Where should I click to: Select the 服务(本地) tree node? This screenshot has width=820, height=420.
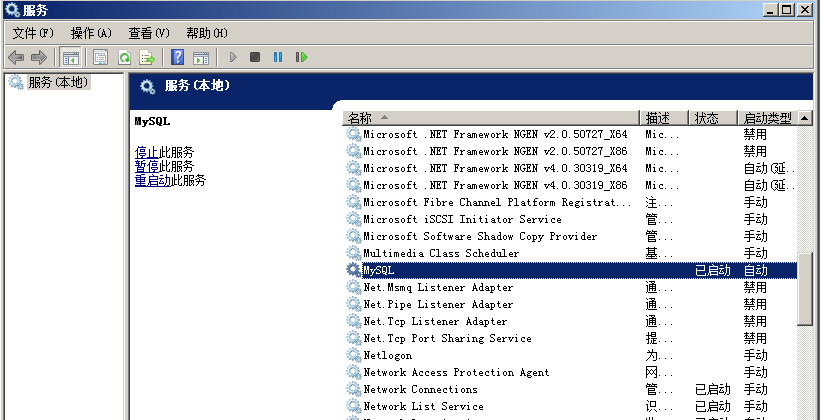click(58, 82)
